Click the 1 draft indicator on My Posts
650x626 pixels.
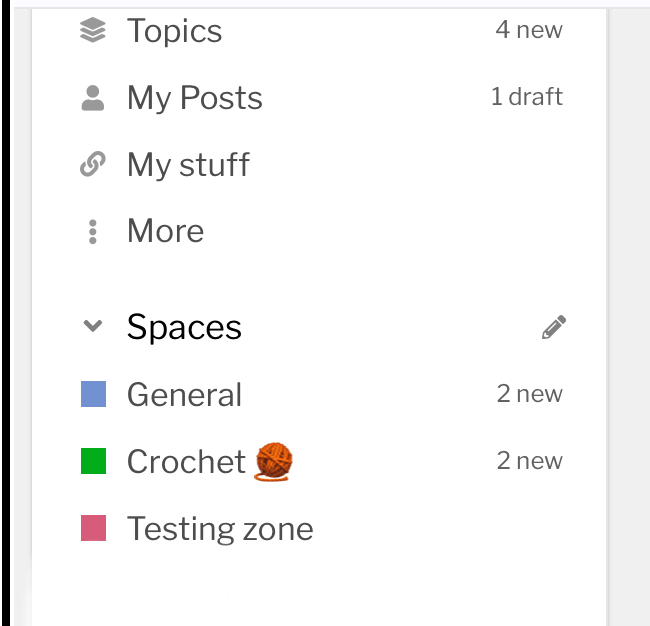(527, 97)
